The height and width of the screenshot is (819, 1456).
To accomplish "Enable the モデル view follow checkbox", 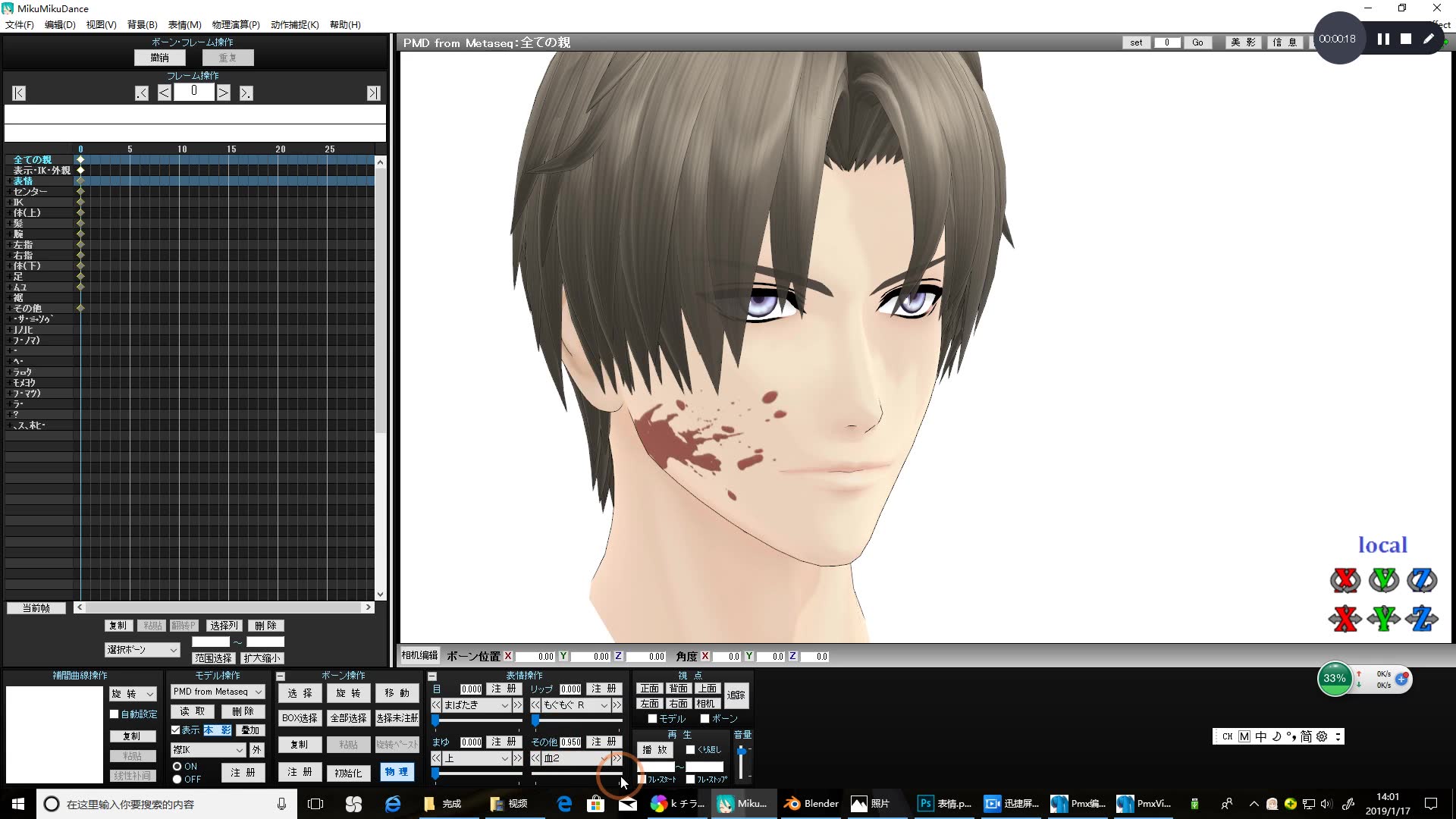I will pos(652,719).
